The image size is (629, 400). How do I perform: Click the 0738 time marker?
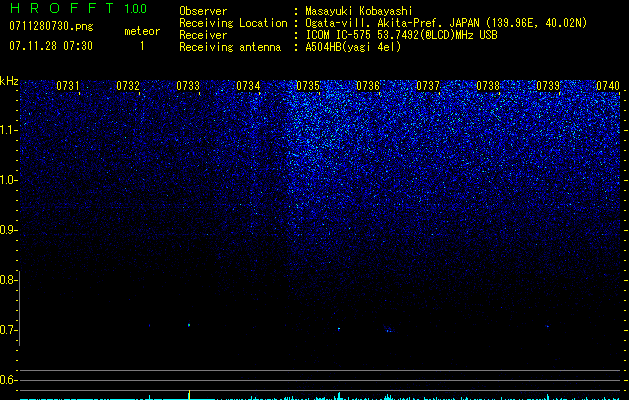[x=488, y=85]
